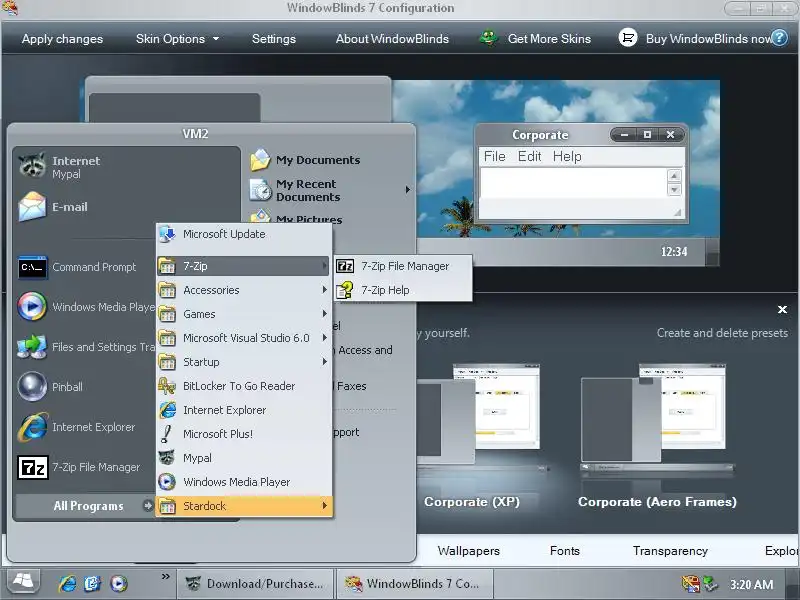Open the E-mail envelope icon
This screenshot has height=600, width=800.
[x=32, y=206]
